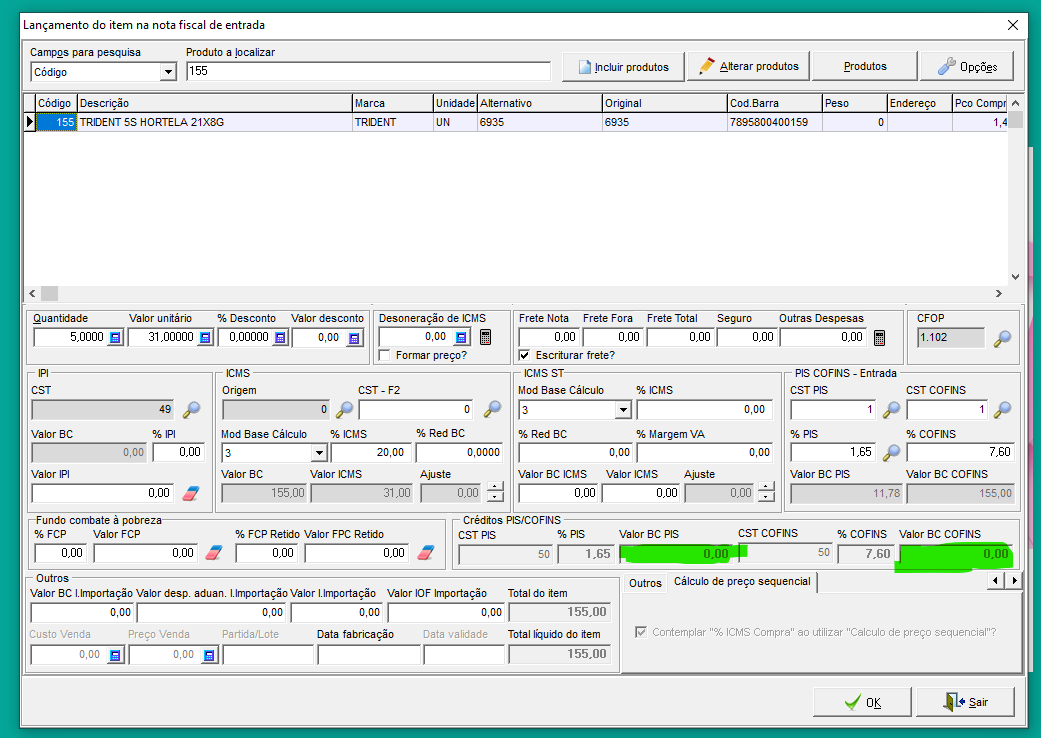
Task: Click calculator icon after Outras Despesas
Action: click(x=879, y=338)
